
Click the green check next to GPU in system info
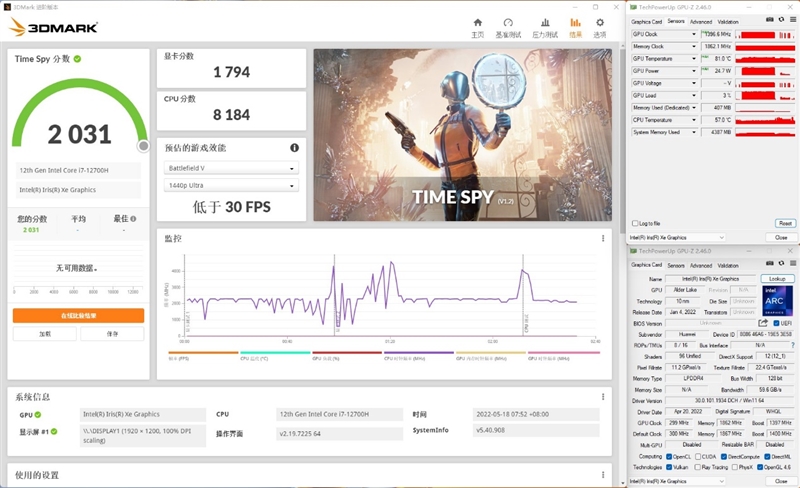[38, 414]
